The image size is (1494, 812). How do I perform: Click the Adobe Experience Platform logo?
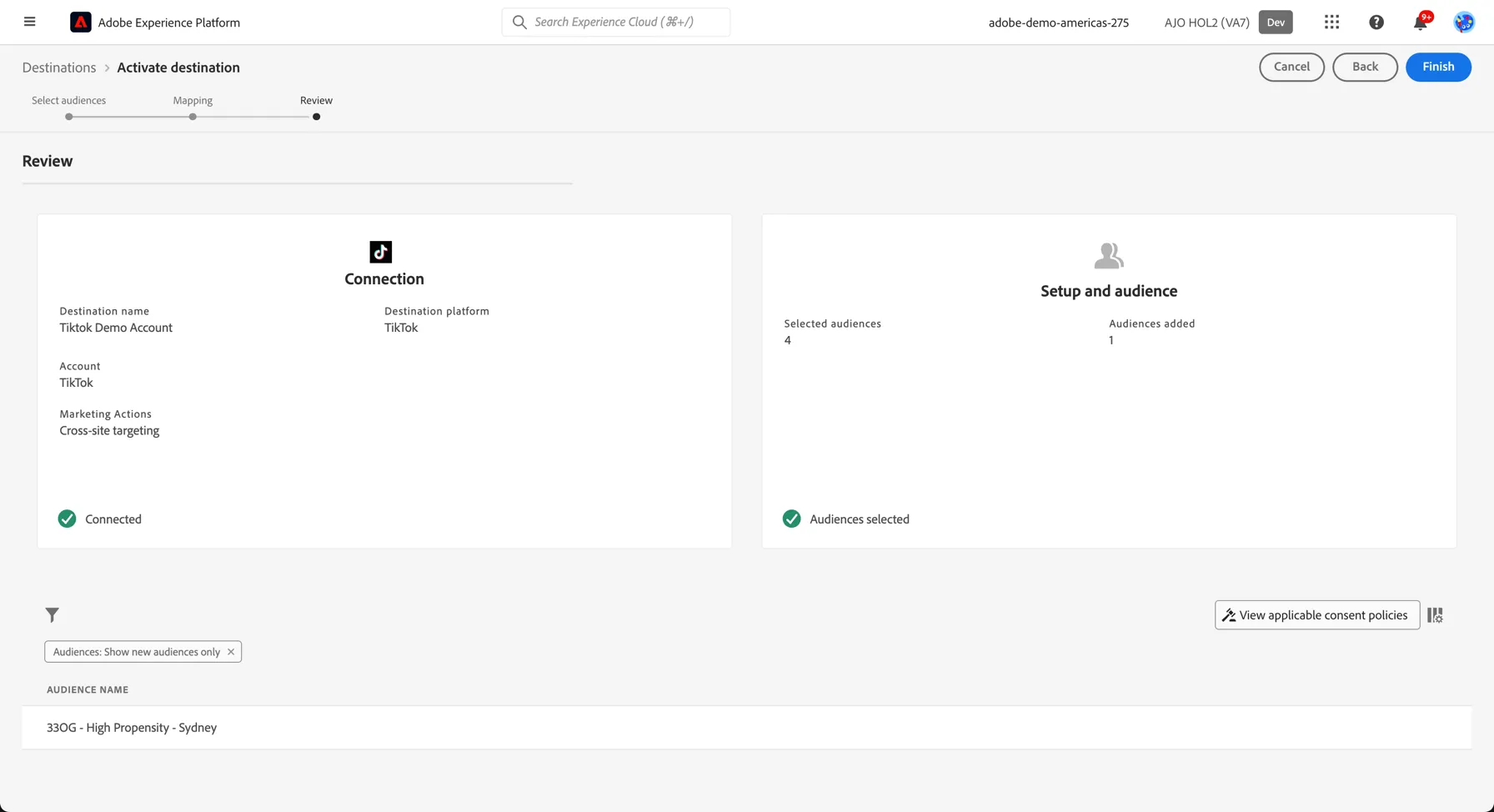81,23
